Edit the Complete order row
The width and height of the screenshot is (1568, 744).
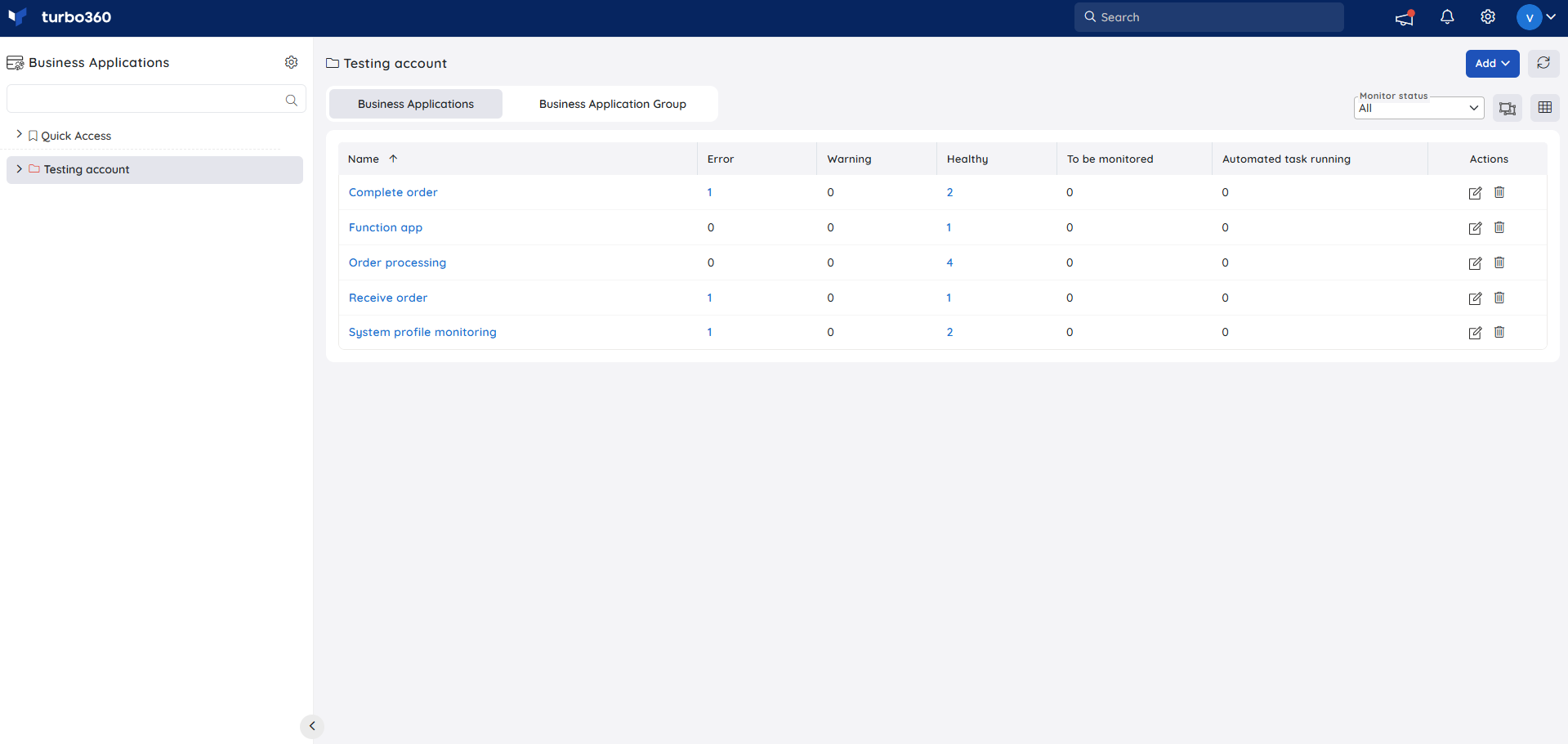(1475, 193)
